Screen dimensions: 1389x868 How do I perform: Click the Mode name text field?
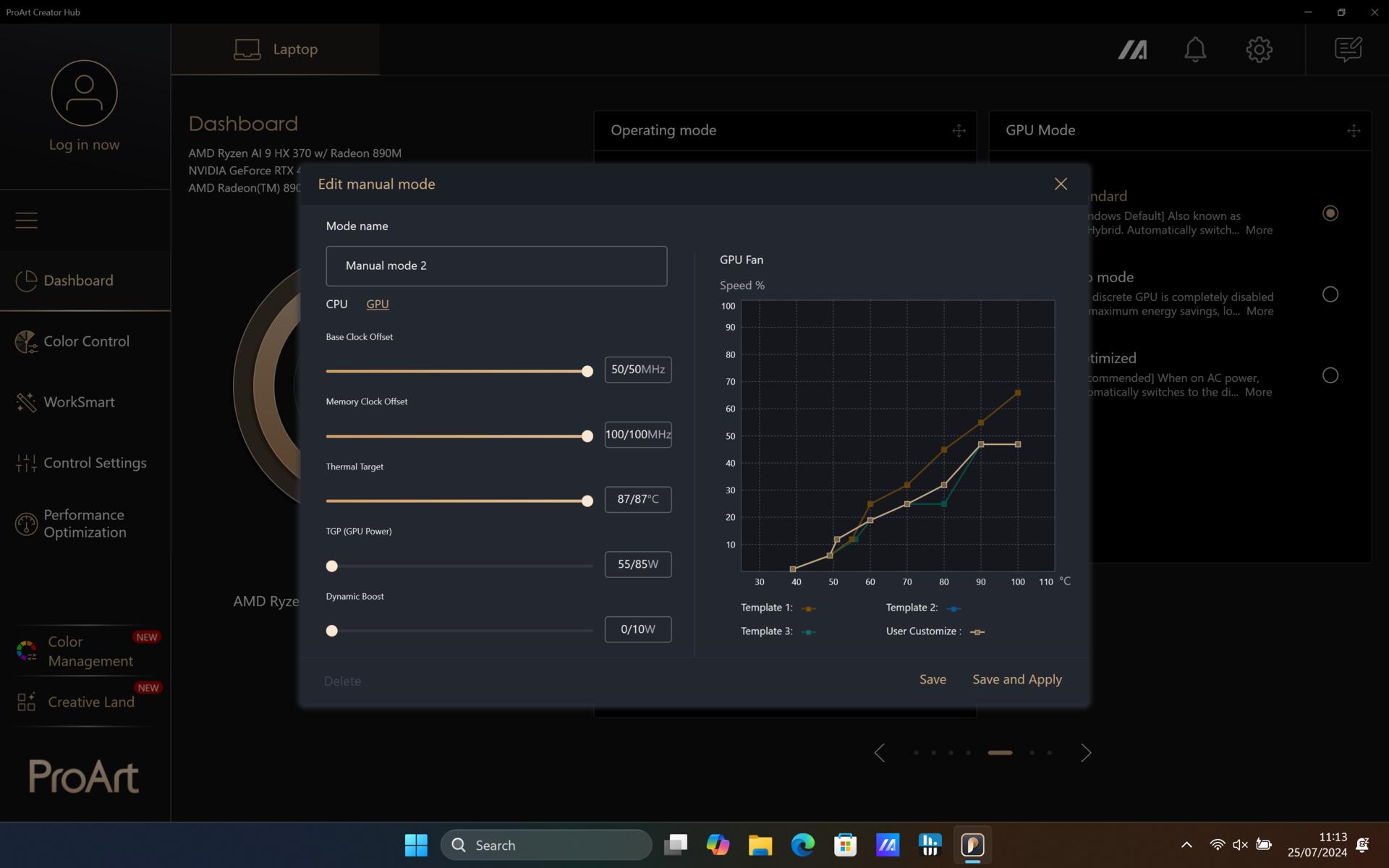(496, 266)
